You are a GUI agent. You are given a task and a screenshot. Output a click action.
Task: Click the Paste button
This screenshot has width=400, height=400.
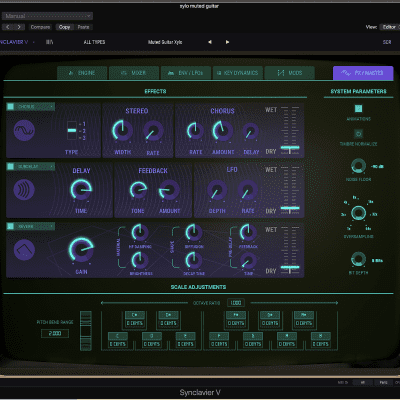83,27
